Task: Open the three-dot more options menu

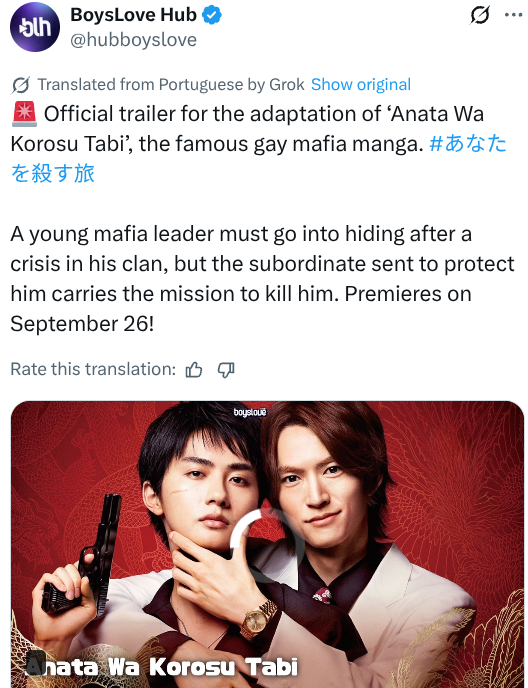Action: (513, 15)
